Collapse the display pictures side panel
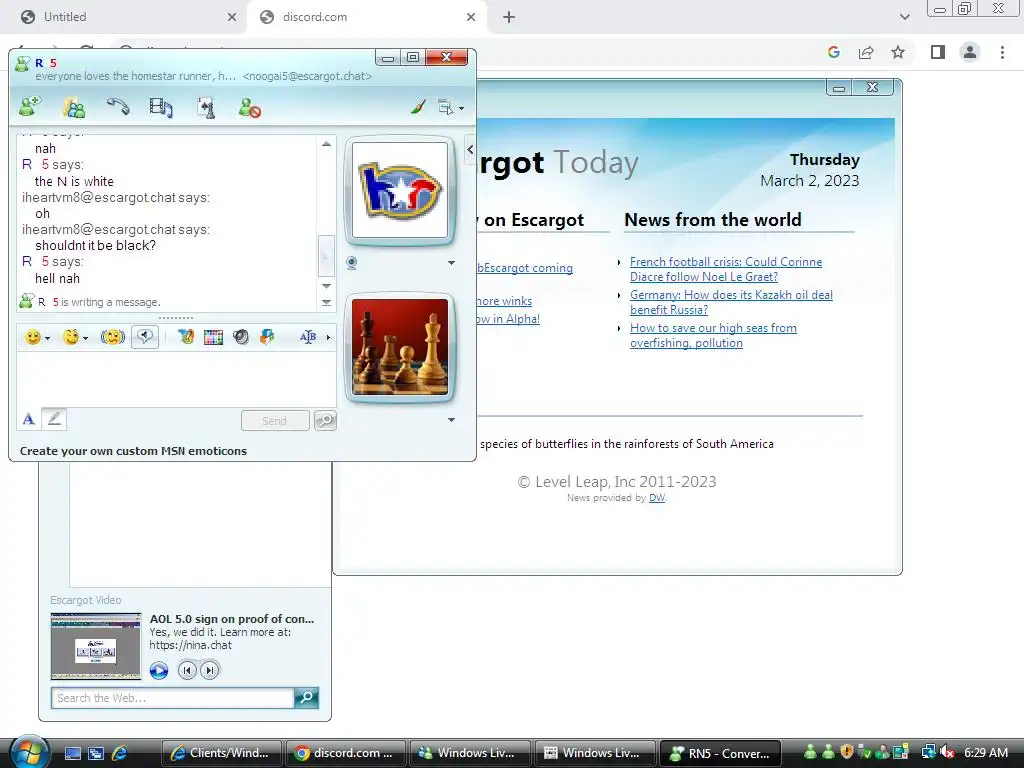 [470, 150]
